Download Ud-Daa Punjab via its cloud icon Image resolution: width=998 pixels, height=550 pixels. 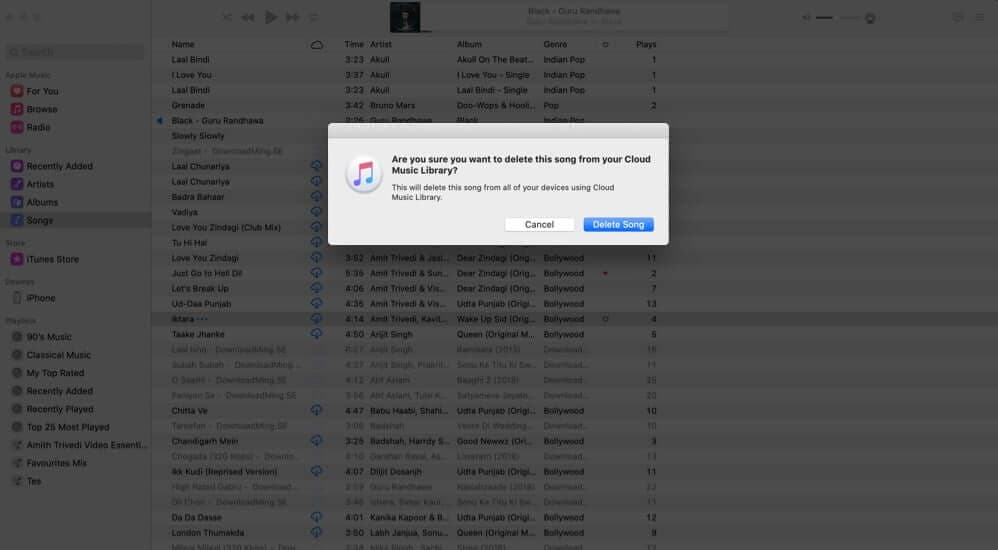316,303
